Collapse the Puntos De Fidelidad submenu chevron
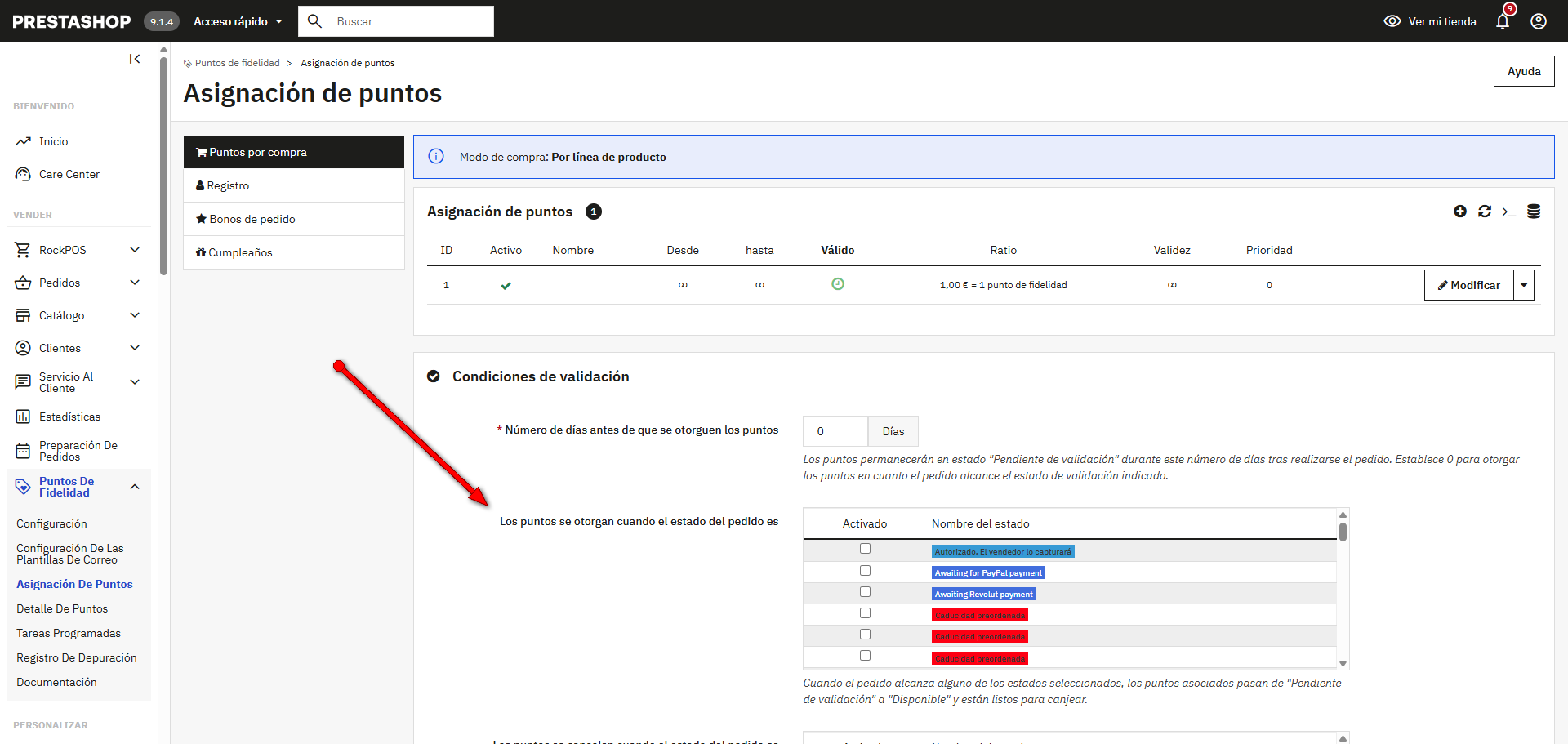 (135, 488)
